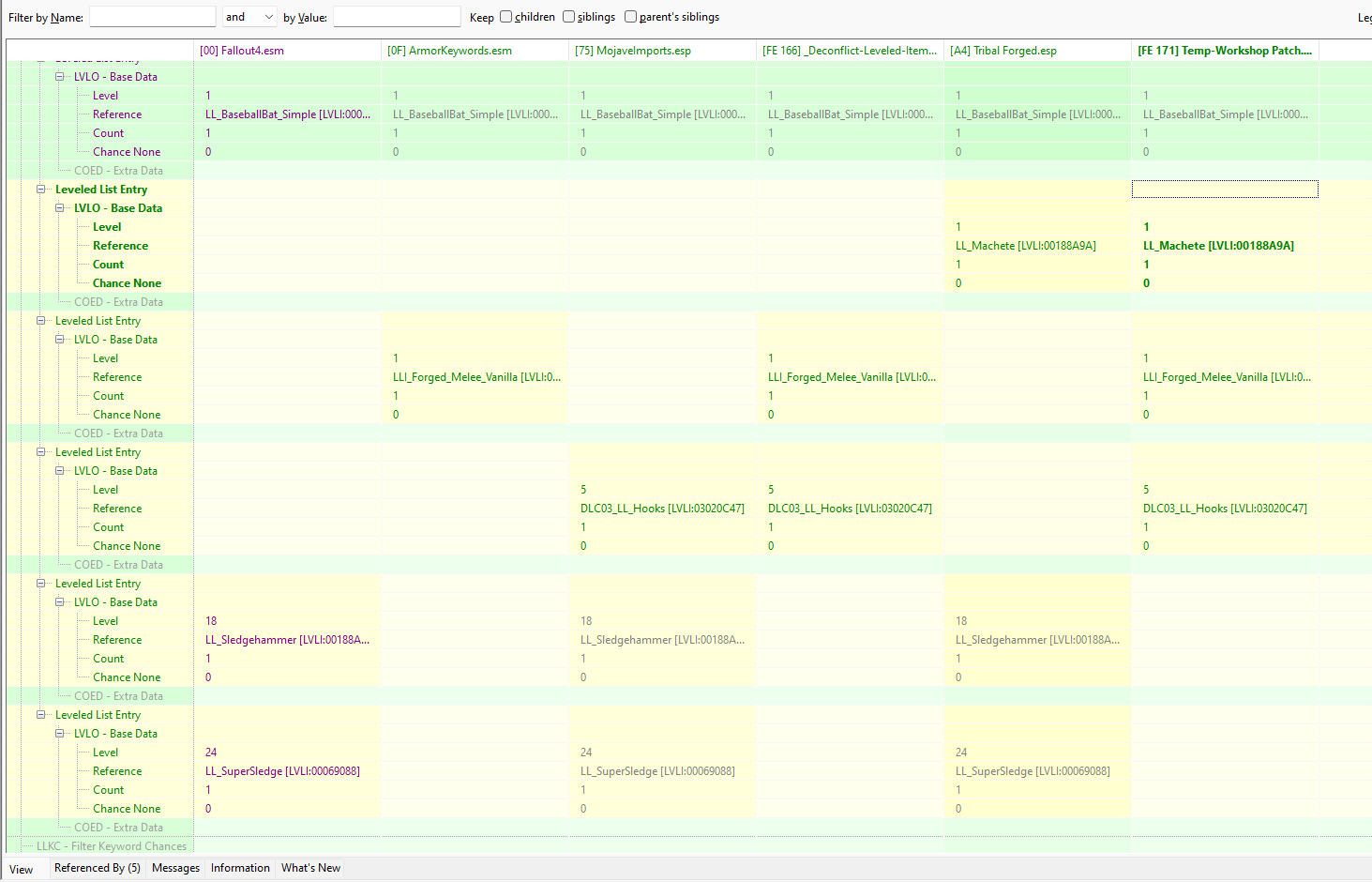The image size is (1372, 882).
Task: Select the [00] Fallout4.esm column header
Action: (287, 51)
